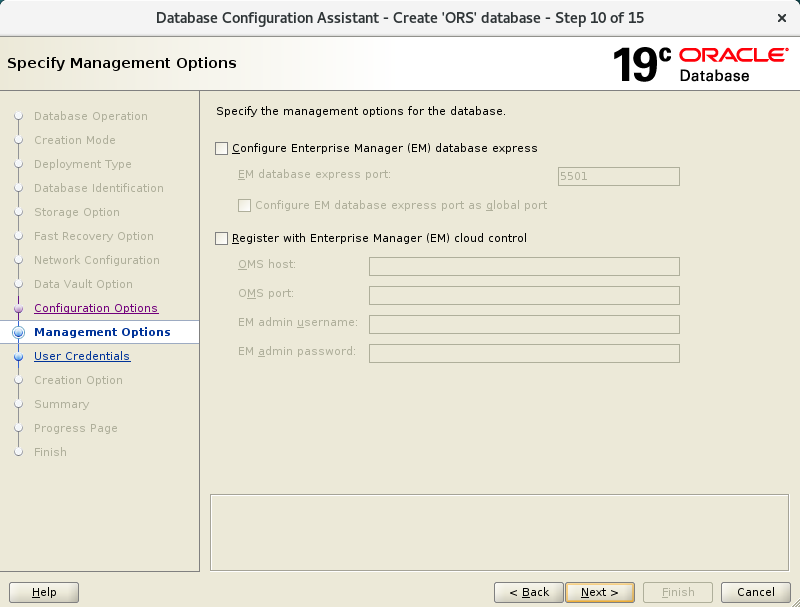800x607 pixels.
Task: Check Register with Enterprise Manager cloud control
Action: [x=221, y=238]
